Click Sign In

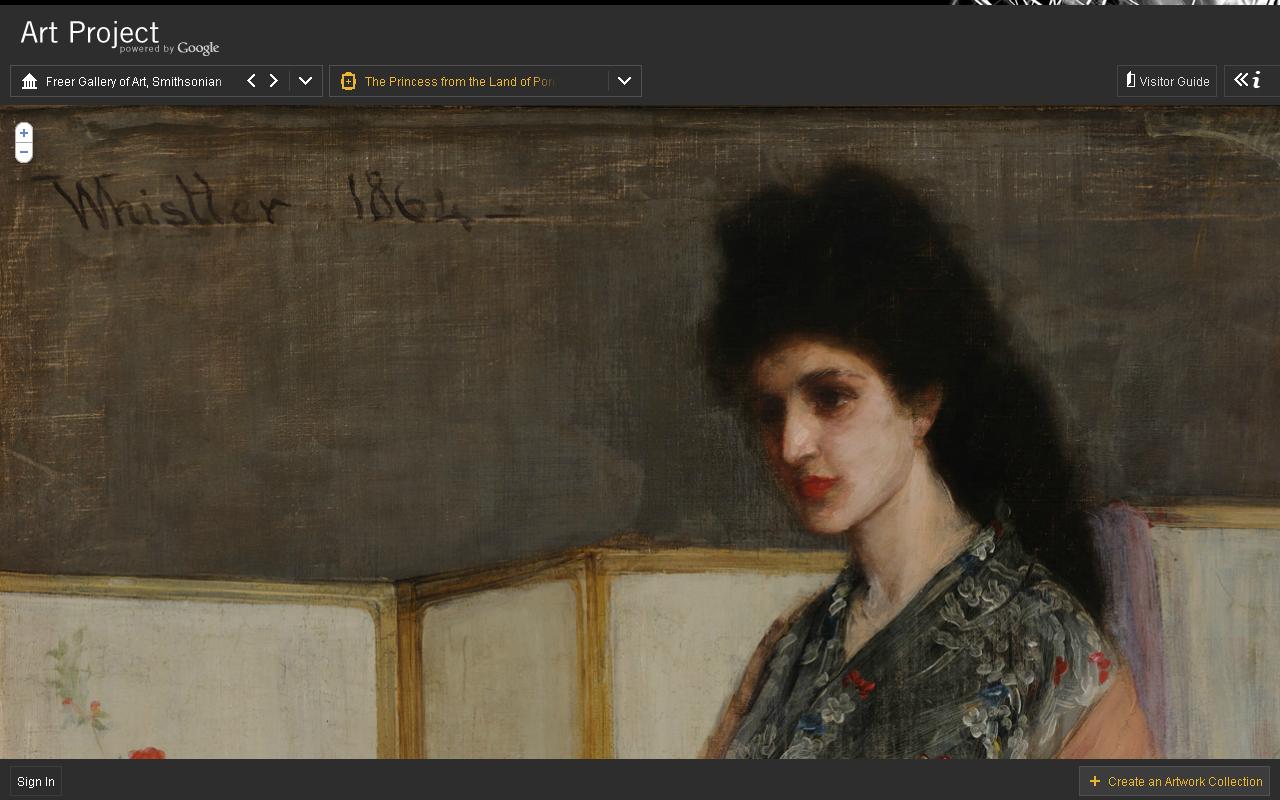click(x=36, y=782)
